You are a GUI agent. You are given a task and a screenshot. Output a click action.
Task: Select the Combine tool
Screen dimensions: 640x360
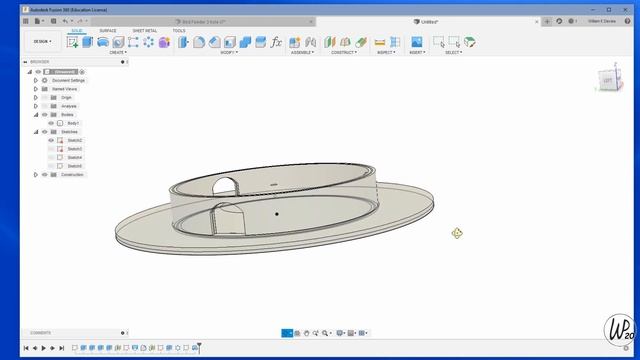pos(245,42)
